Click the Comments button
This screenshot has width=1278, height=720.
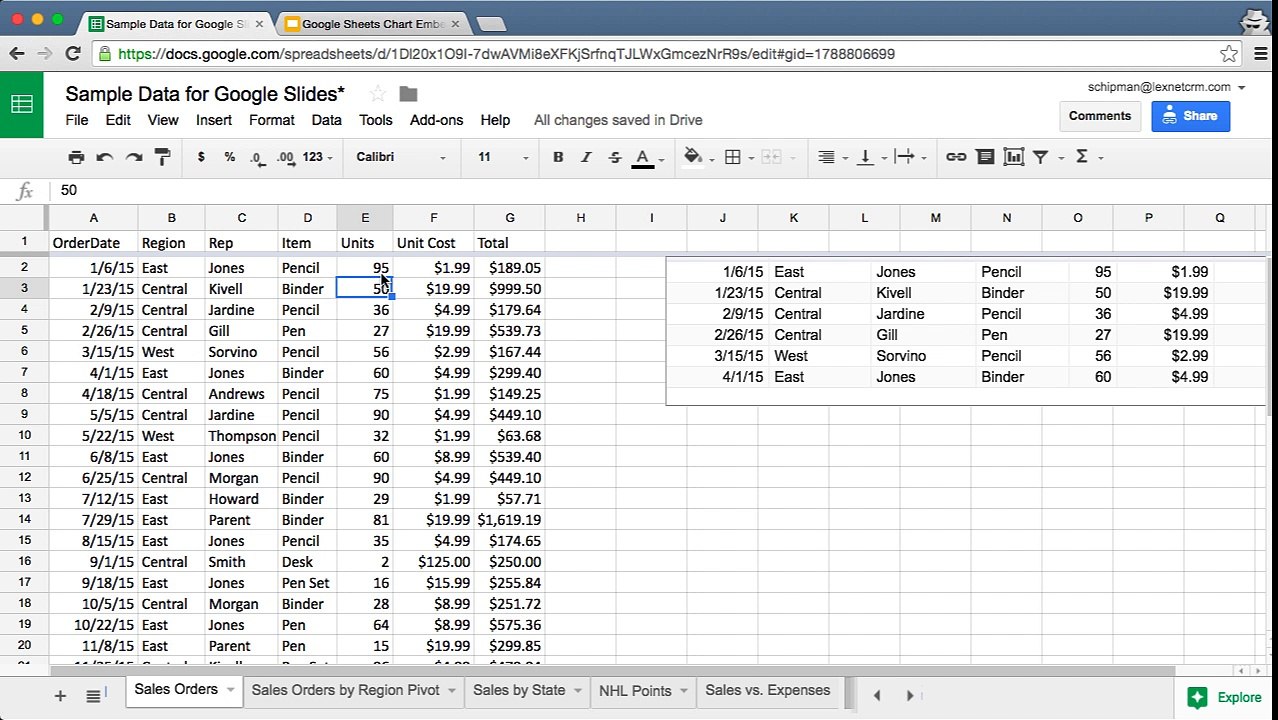[x=1100, y=116]
